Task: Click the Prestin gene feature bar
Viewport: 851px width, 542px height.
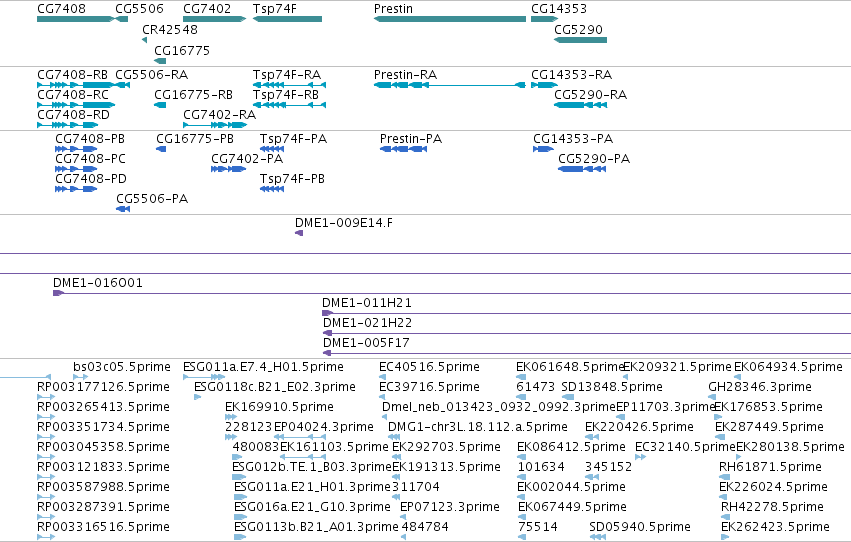Action: tap(450, 19)
